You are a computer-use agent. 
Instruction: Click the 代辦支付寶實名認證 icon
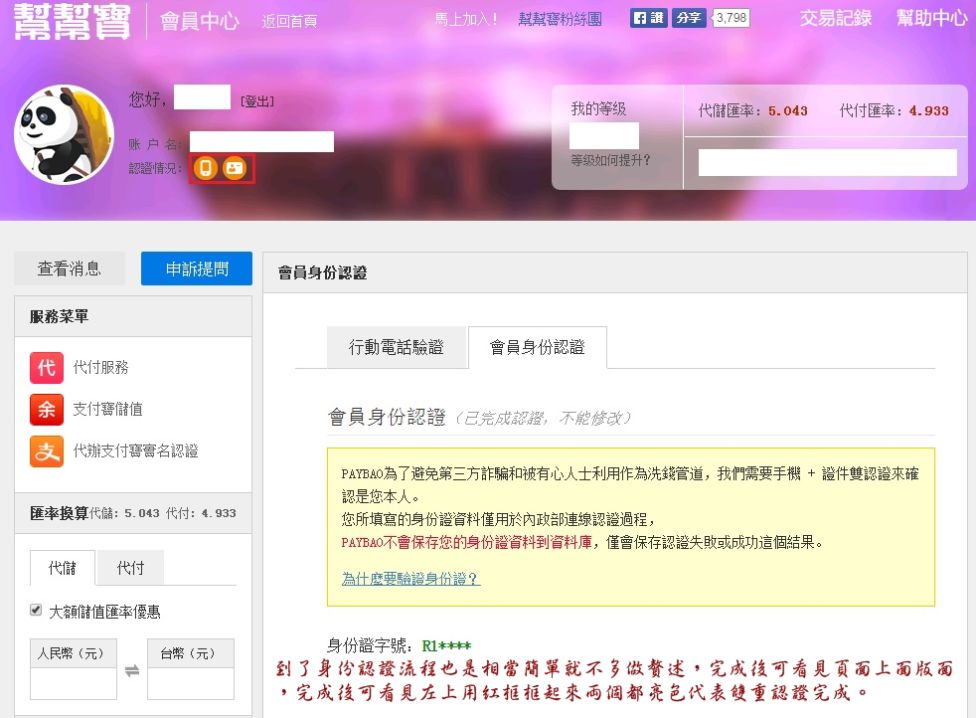(x=46, y=451)
